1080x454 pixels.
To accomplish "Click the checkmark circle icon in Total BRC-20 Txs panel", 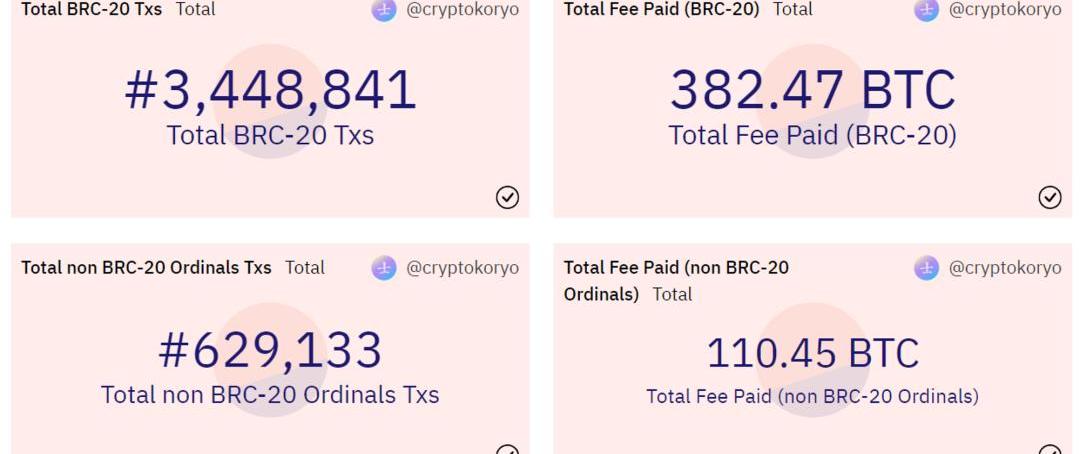I will (508, 198).
